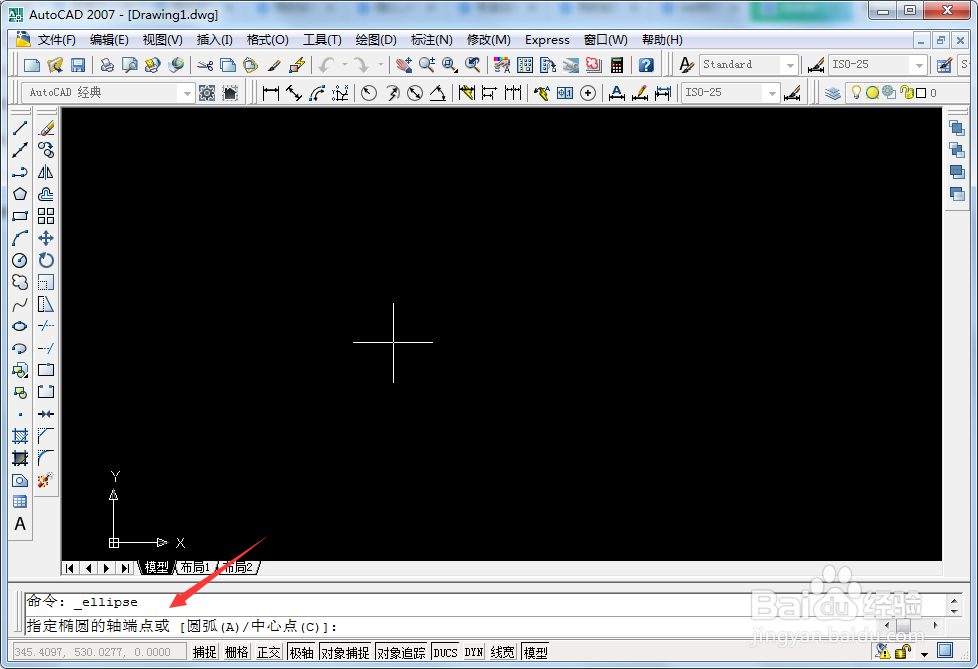Select the Arc draw tool
This screenshot has width=978, height=669.
tap(20, 238)
